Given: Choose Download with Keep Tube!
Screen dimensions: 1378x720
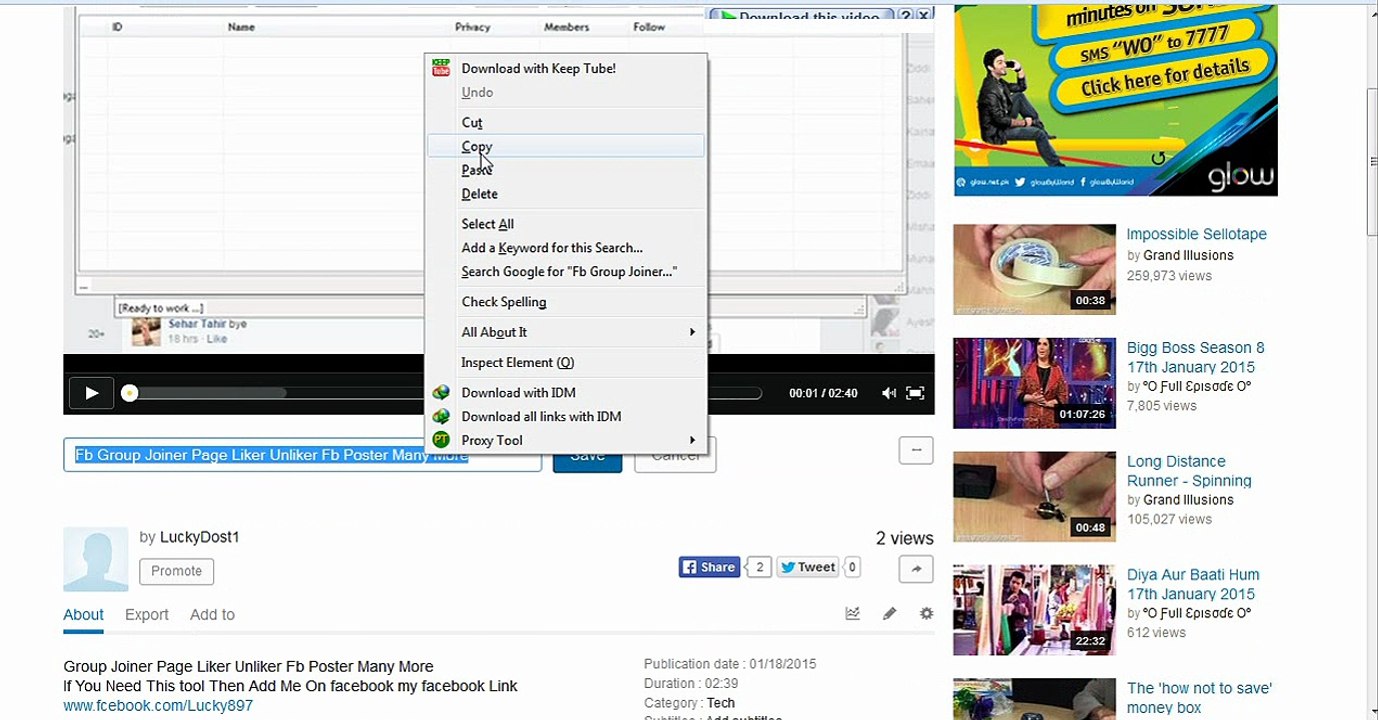Looking at the screenshot, I should pyautogui.click(x=567, y=68).
